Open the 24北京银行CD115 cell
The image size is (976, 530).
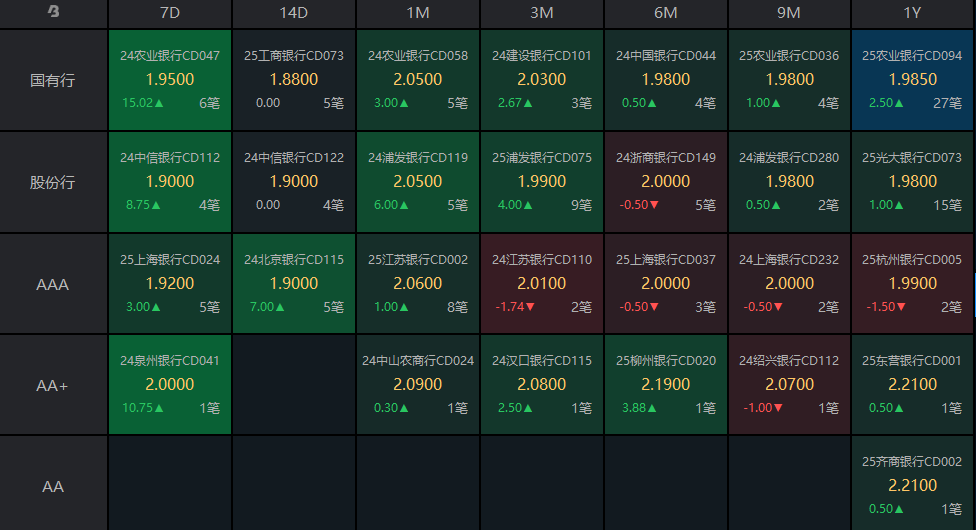point(294,283)
